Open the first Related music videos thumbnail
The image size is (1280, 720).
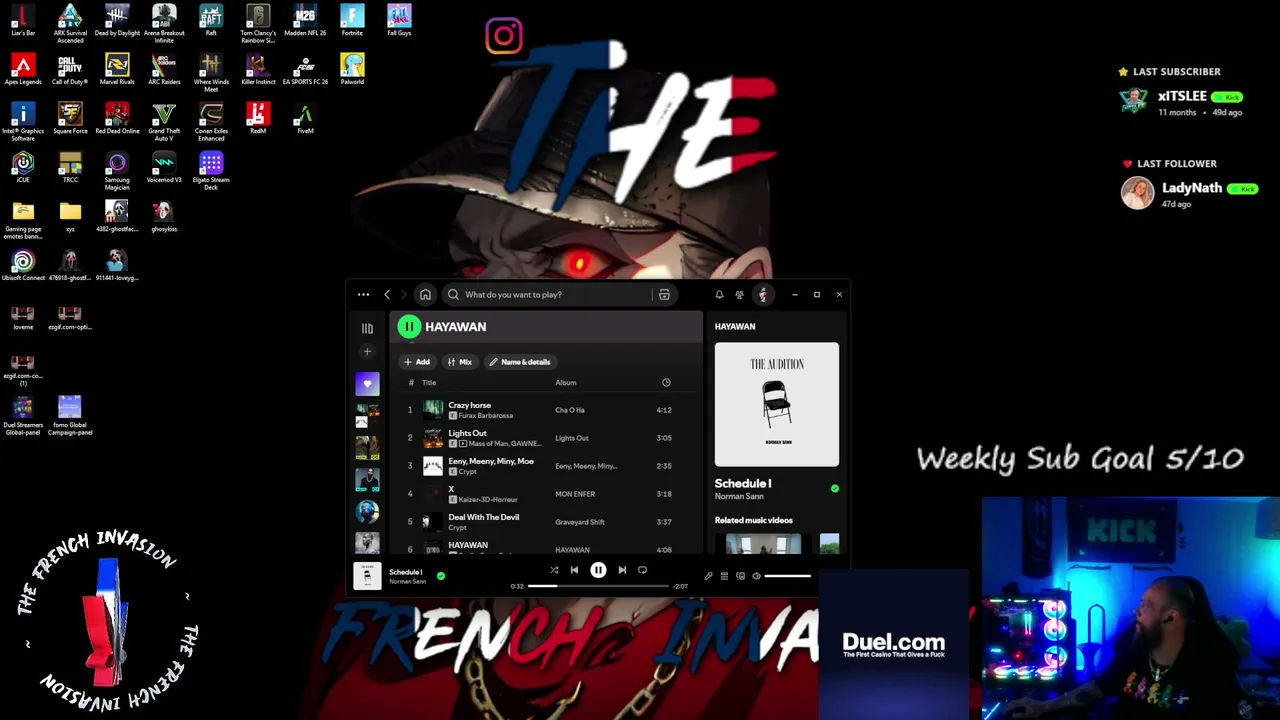[763, 545]
